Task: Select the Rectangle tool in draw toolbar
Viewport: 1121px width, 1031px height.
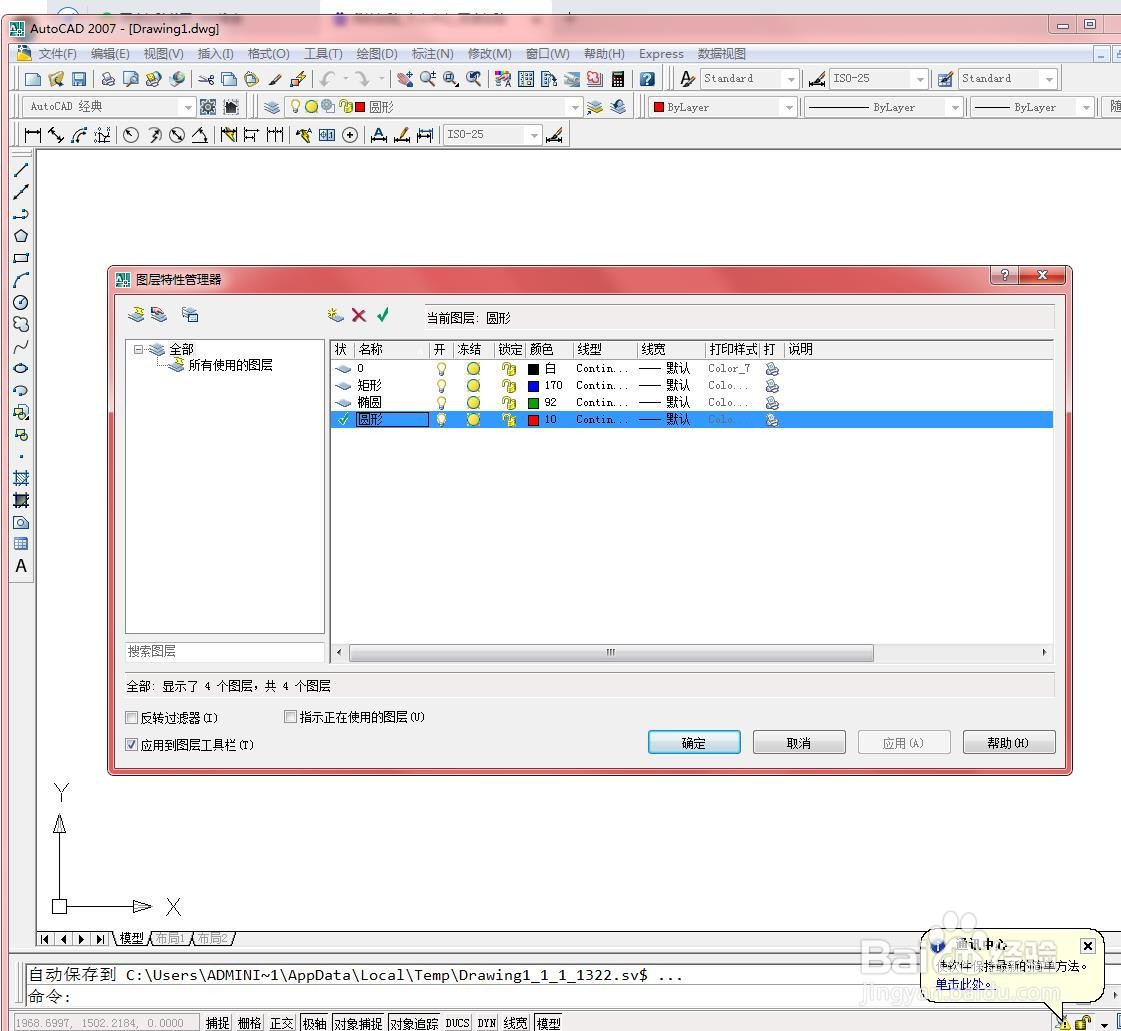Action: 21,258
